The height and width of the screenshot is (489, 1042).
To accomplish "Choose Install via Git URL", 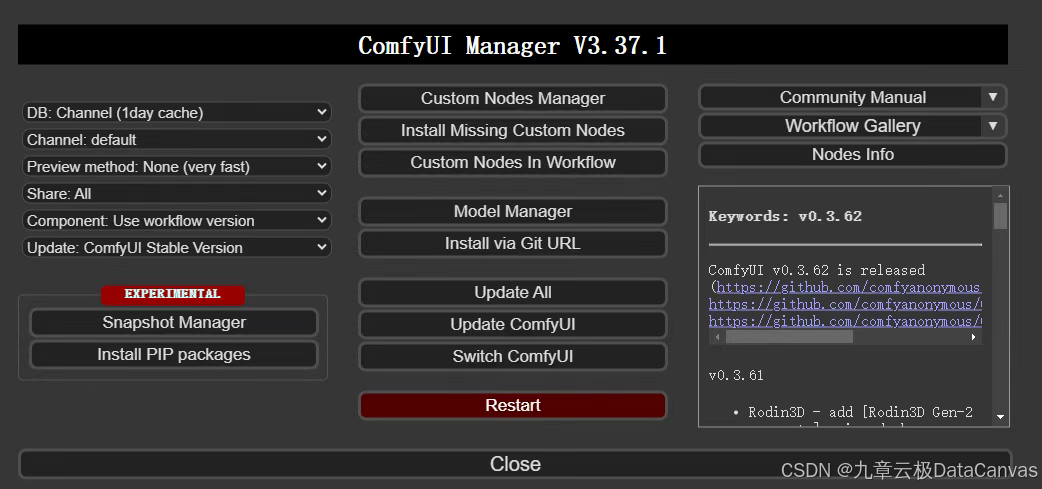I will click(x=512, y=243).
